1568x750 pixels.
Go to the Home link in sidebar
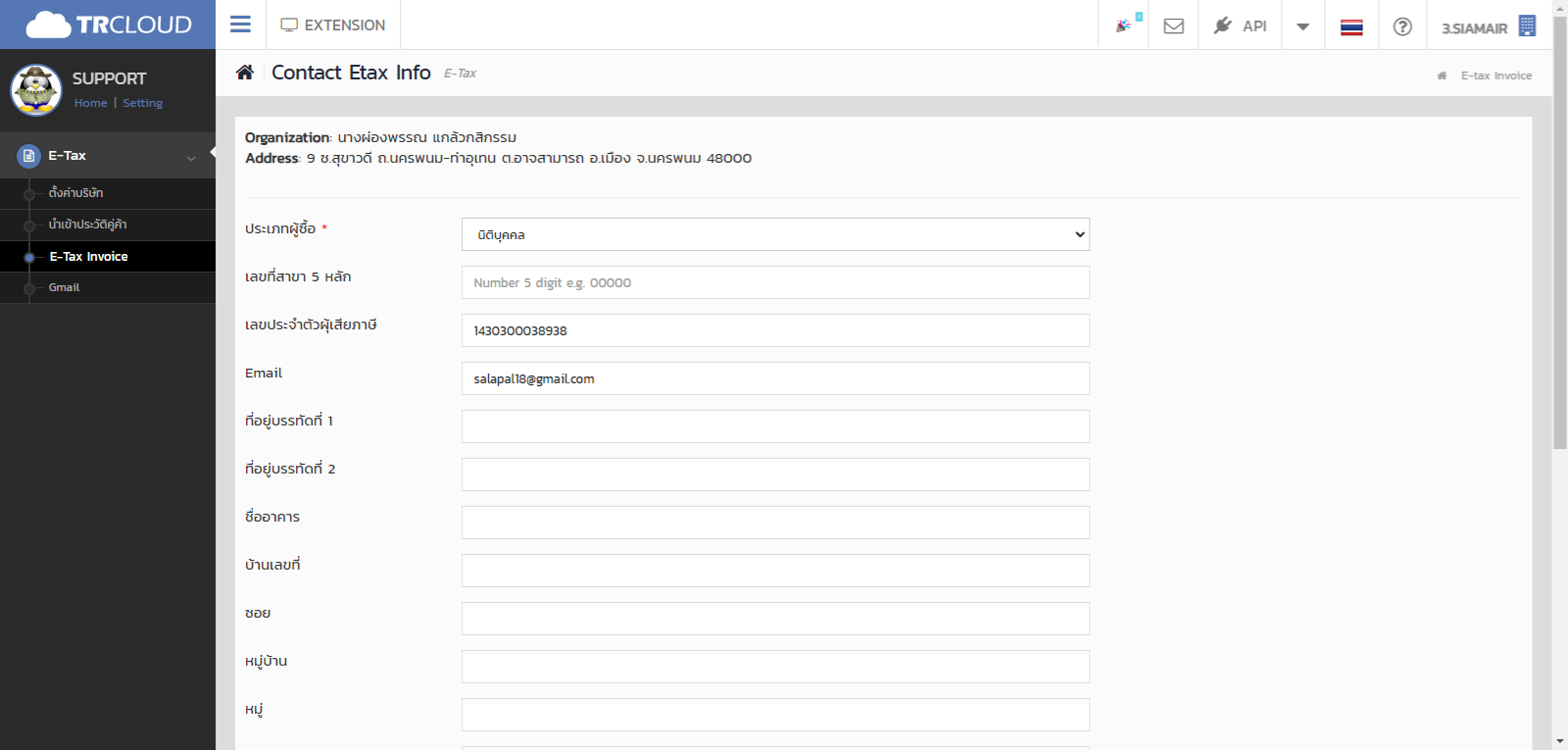90,103
